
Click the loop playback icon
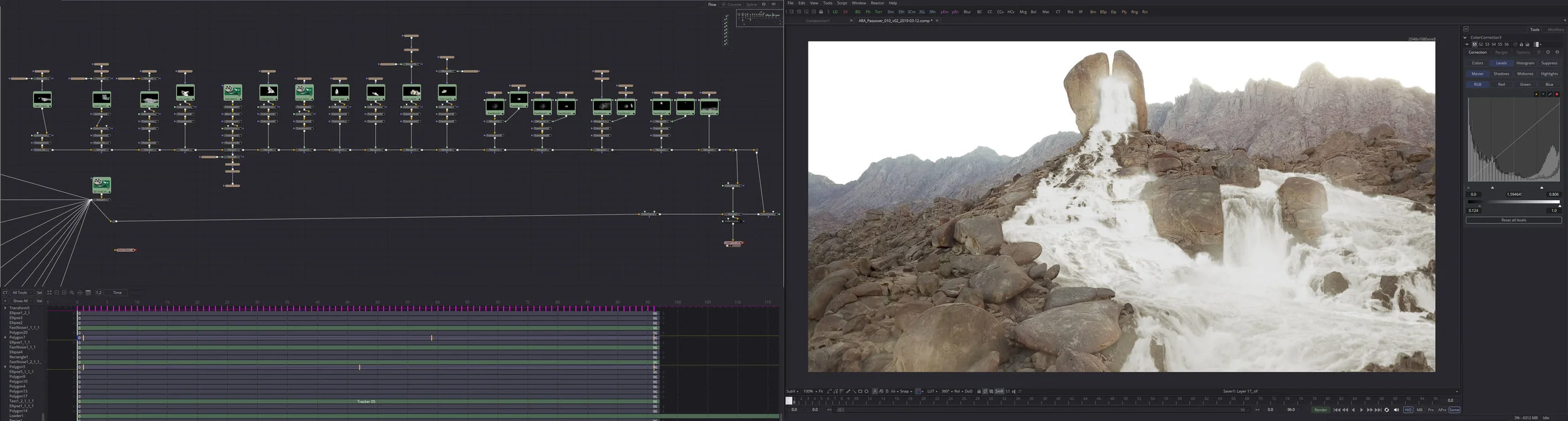point(1387,410)
